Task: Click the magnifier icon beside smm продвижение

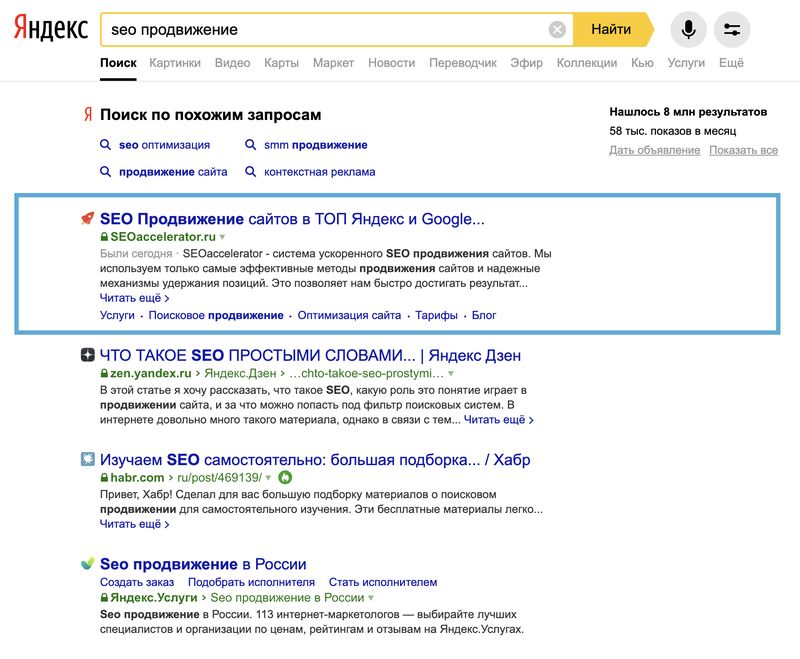Action: coord(250,144)
